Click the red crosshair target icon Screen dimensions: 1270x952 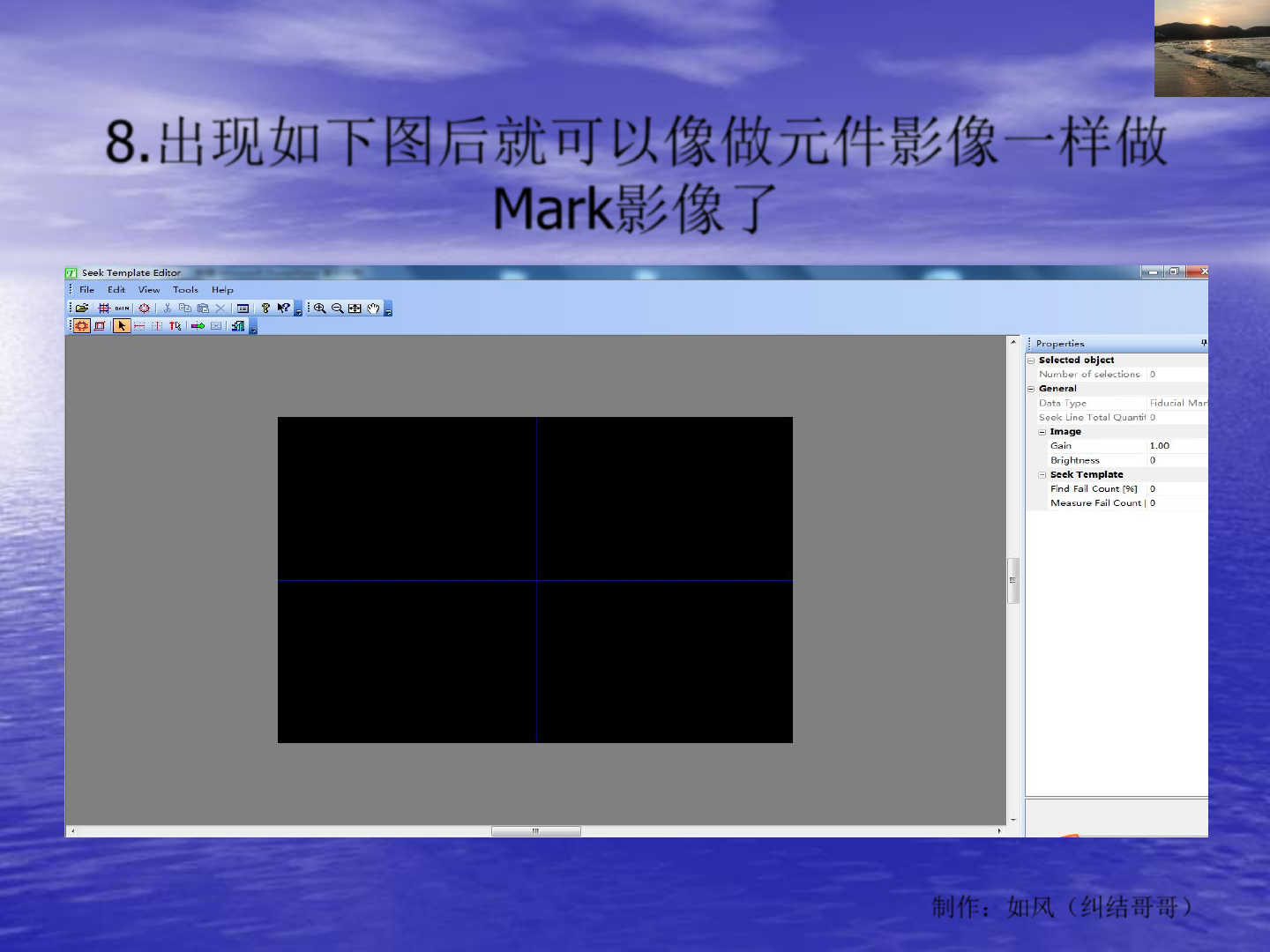tap(144, 309)
